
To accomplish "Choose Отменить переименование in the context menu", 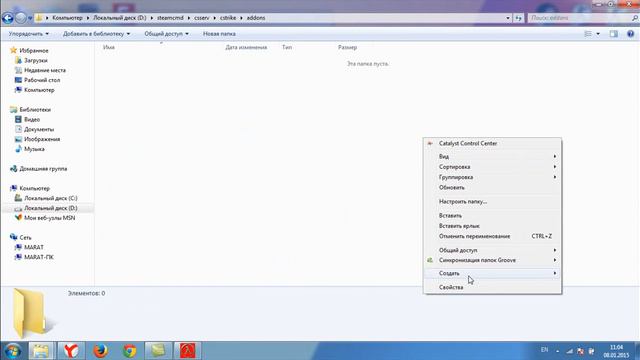I will [492, 236].
